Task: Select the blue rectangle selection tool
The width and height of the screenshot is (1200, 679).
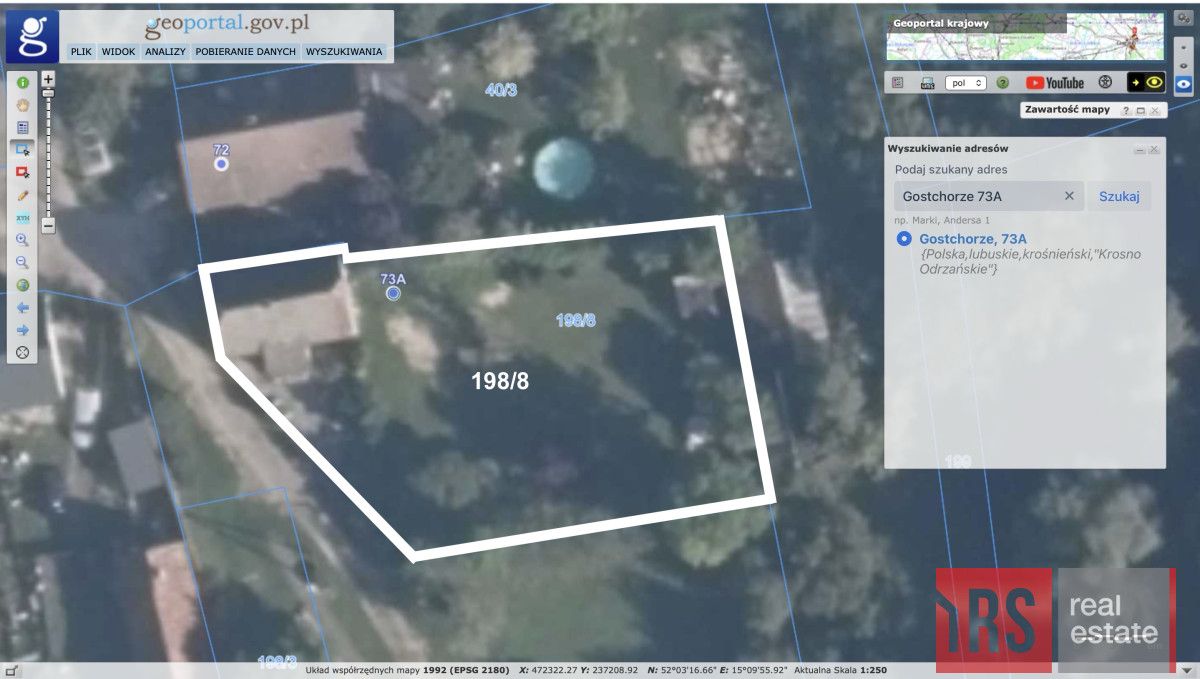Action: (x=22, y=150)
